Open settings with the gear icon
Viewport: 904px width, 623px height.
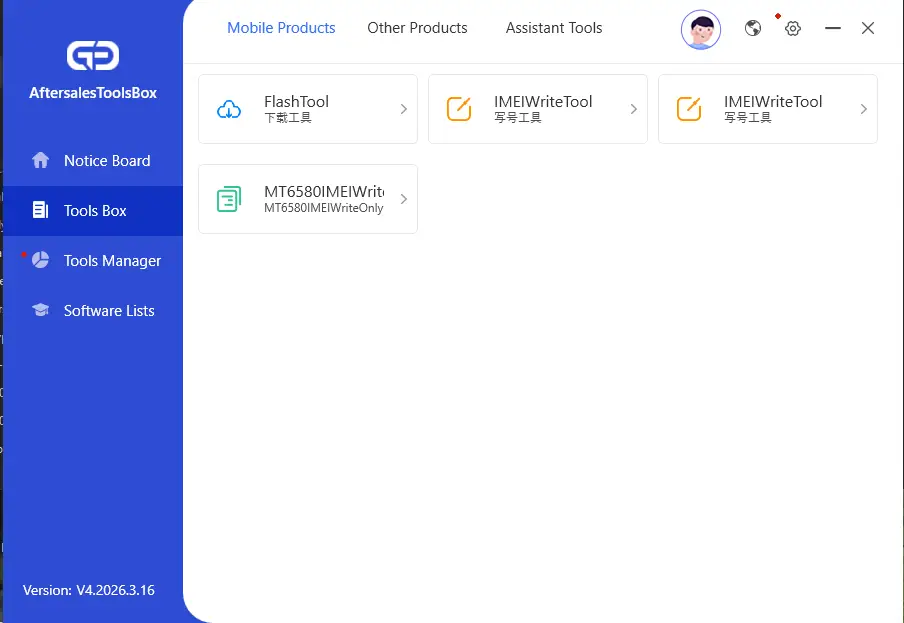(793, 28)
